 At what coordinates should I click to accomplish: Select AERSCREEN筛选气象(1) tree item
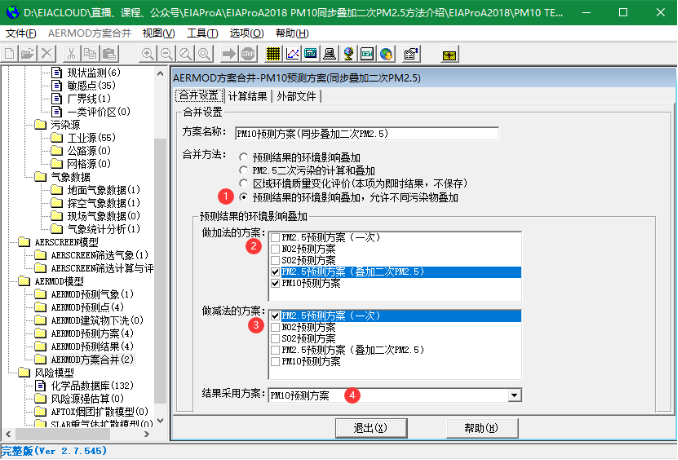pyautogui.click(x=99, y=255)
